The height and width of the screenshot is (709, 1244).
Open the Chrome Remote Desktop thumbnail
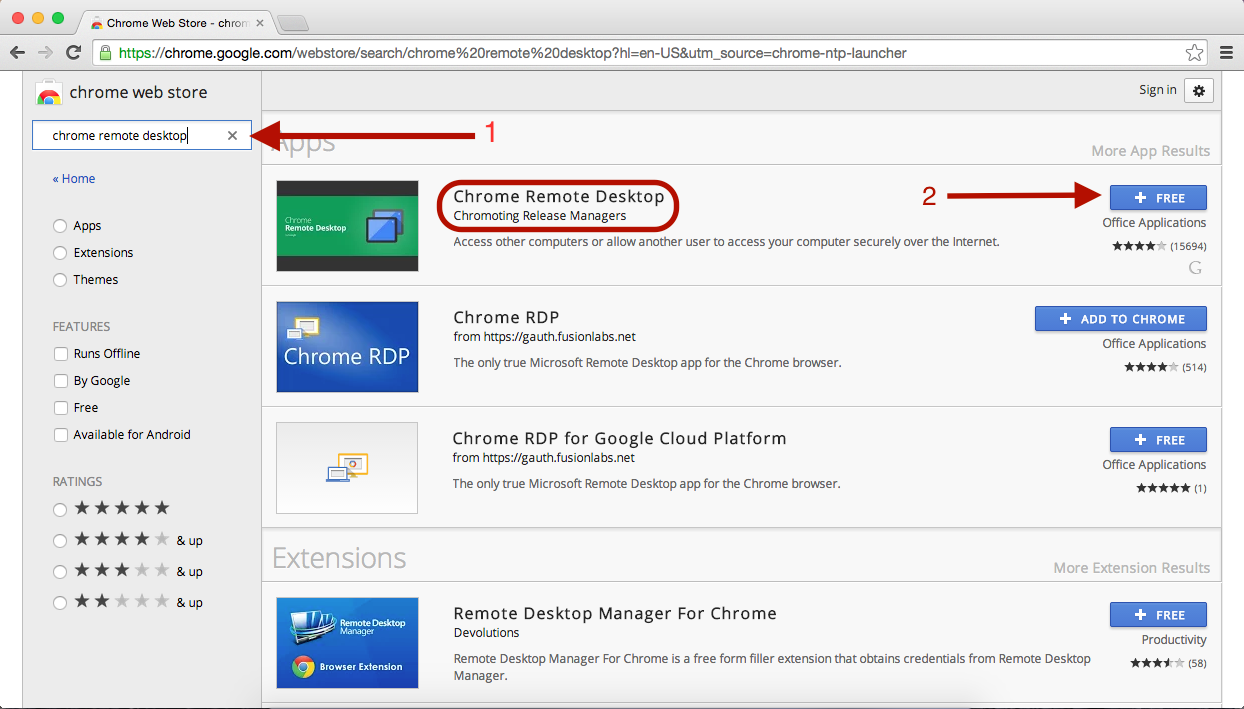click(x=347, y=226)
